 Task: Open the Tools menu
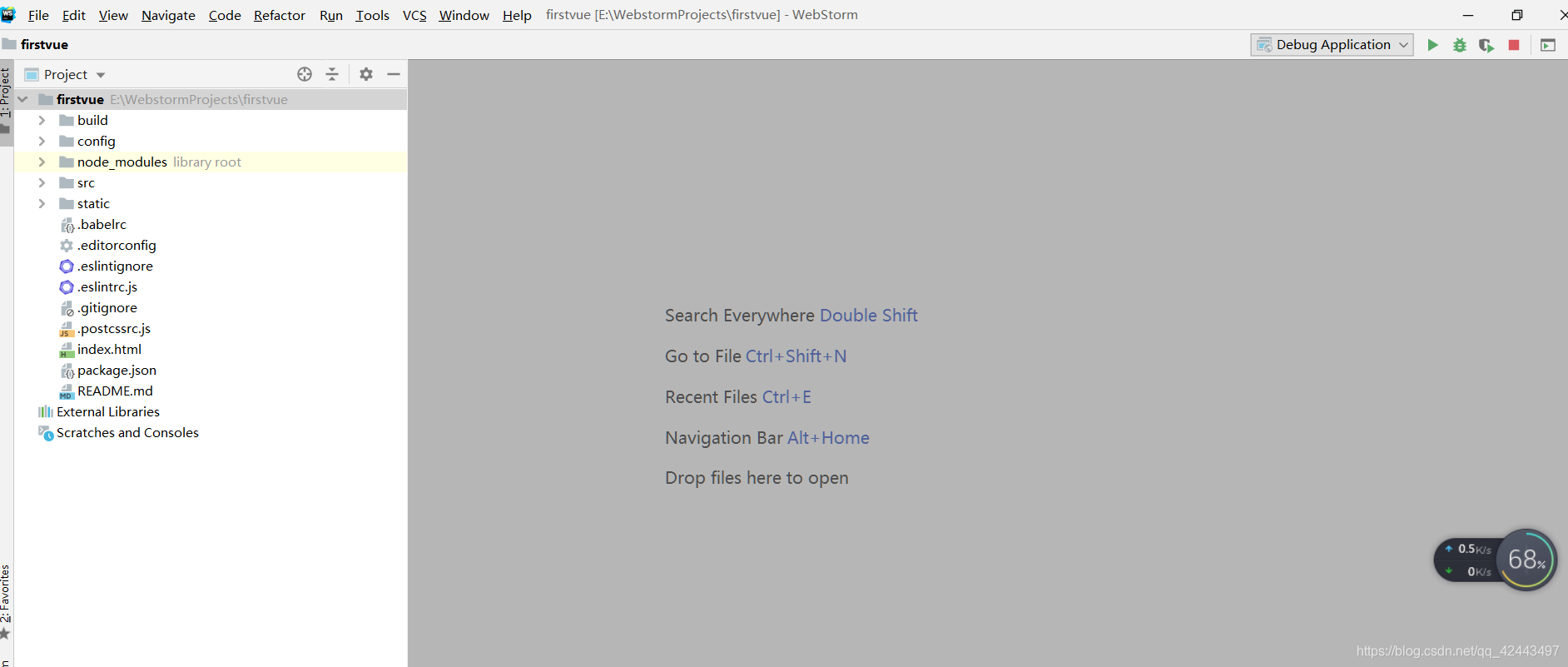tap(372, 15)
